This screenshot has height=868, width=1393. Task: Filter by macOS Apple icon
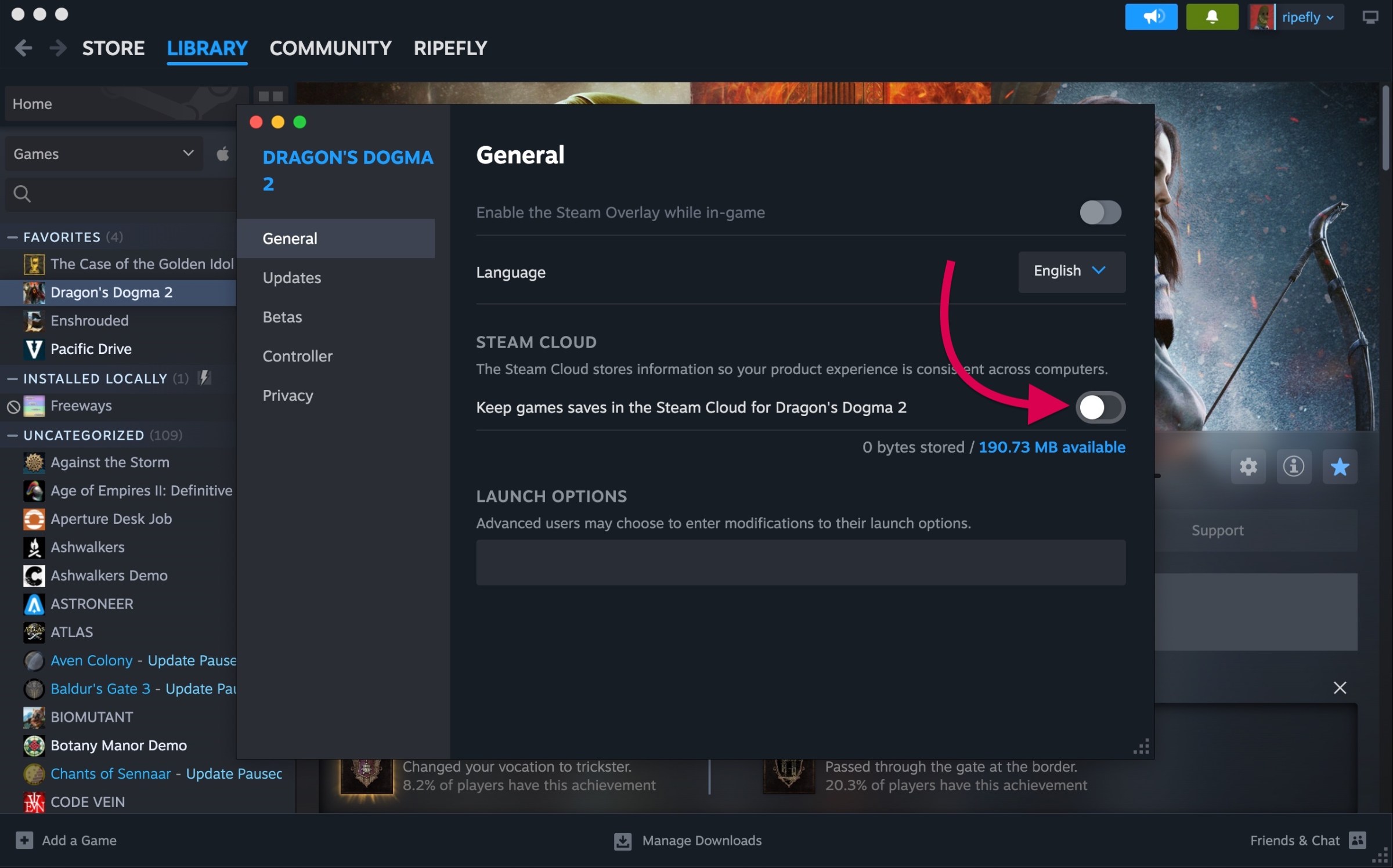click(x=222, y=154)
